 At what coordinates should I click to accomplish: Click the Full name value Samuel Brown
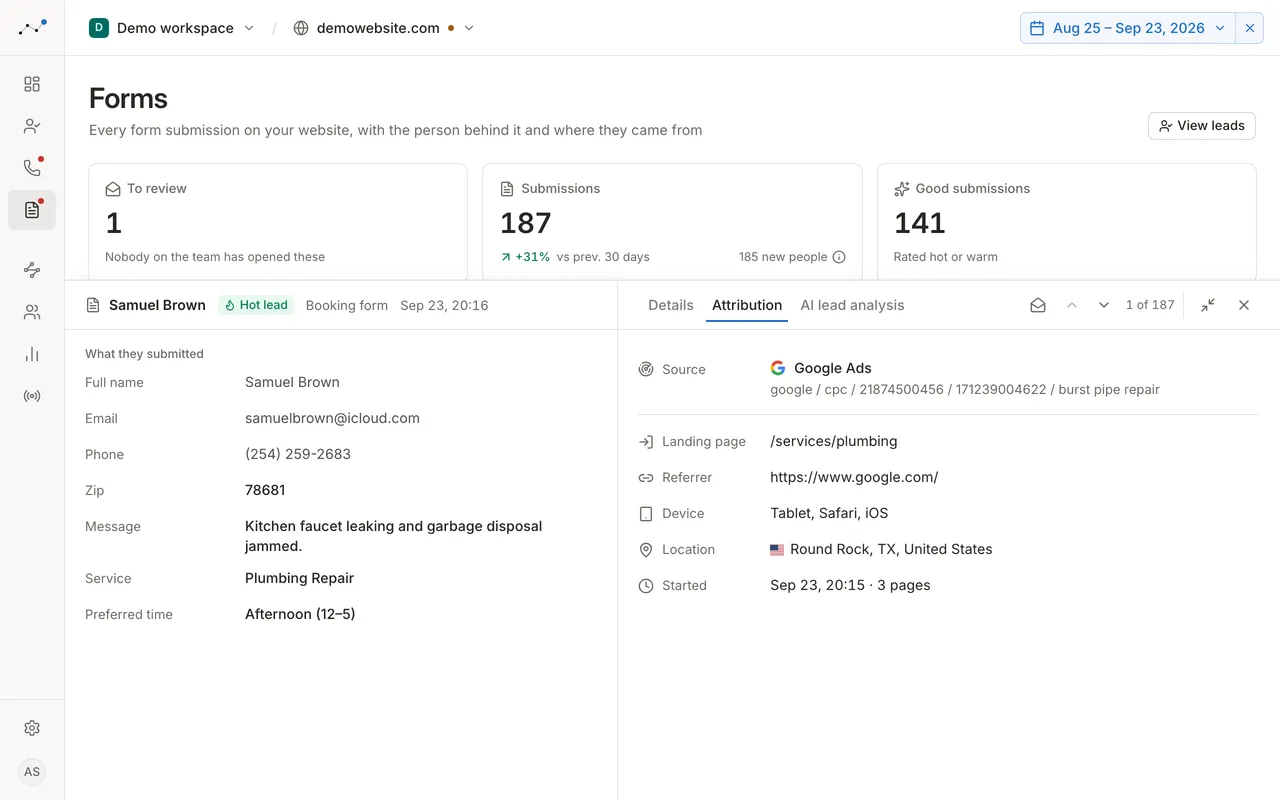click(292, 382)
